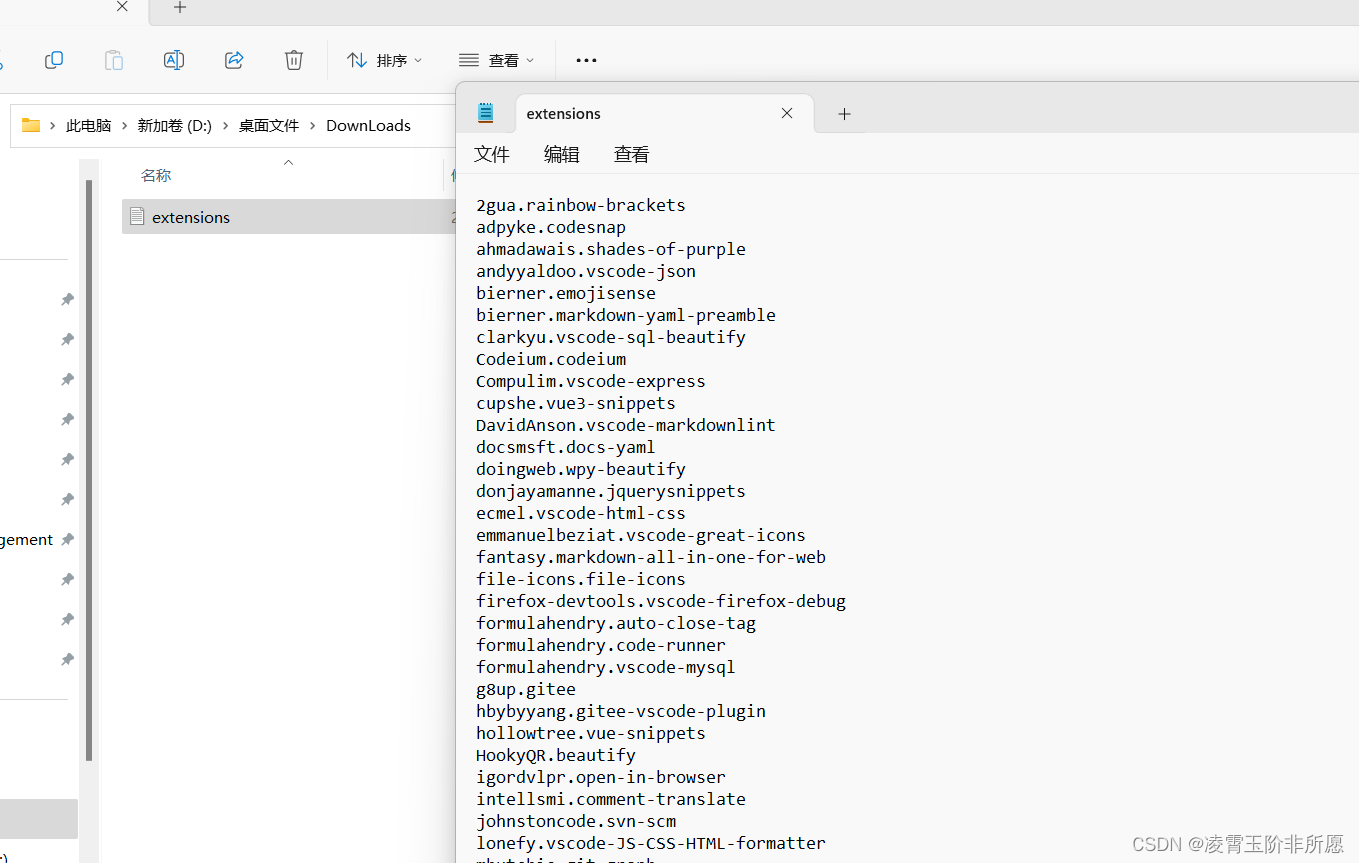Click the line cupshe.vue3-snippets
Screen dimensions: 1359x863
pyautogui.click(x=576, y=403)
